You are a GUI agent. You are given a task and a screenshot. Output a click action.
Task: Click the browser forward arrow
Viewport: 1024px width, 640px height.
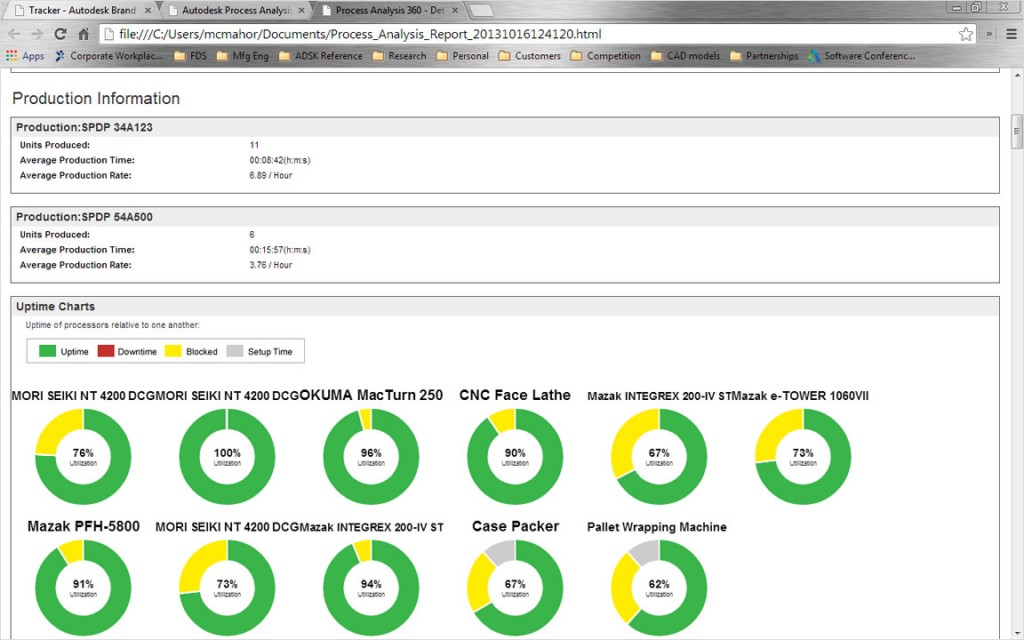click(37, 34)
